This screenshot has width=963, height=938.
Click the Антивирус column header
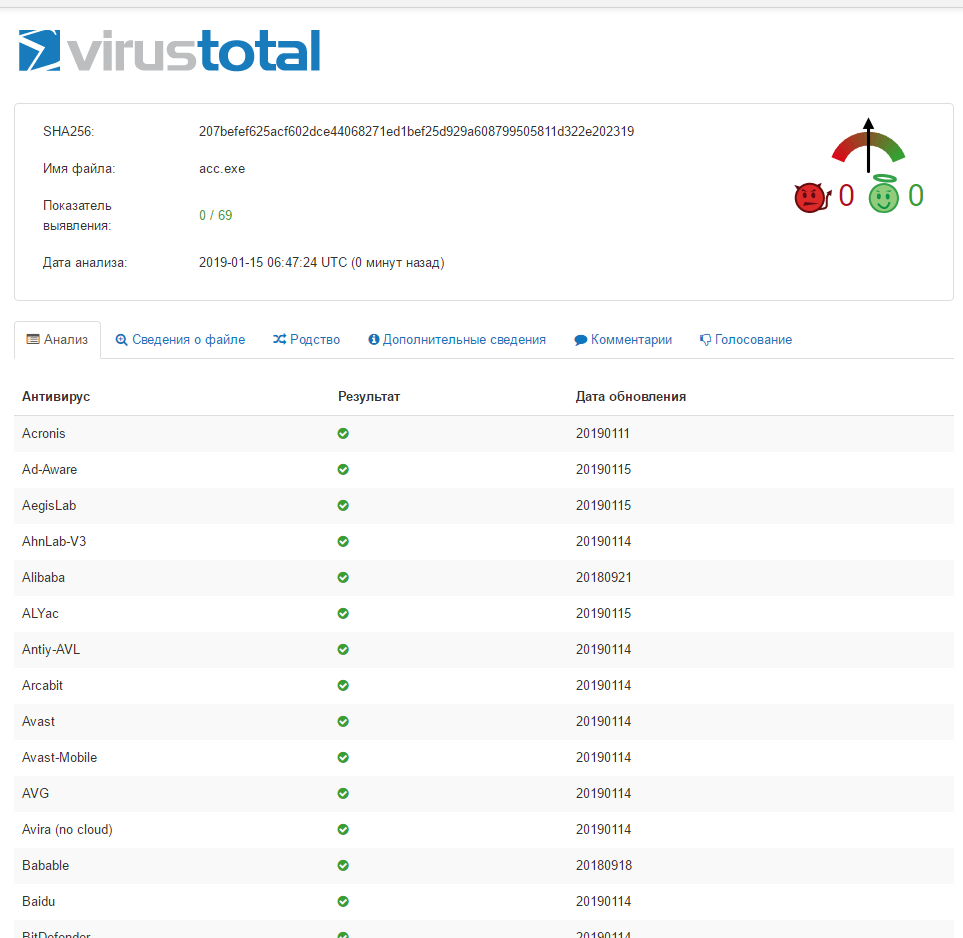pos(56,397)
